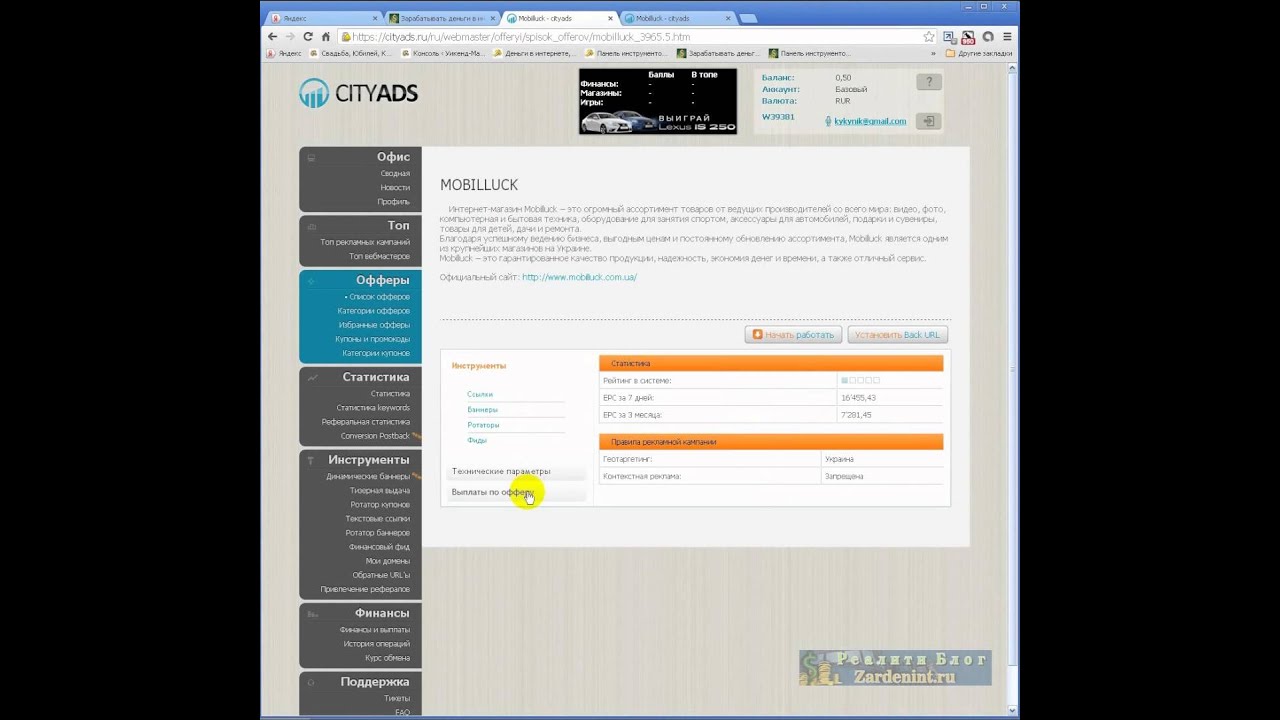Screen dimensions: 1280x720
Task: Open the mobilluck.com.ua official site link
Action: [x=579, y=277]
